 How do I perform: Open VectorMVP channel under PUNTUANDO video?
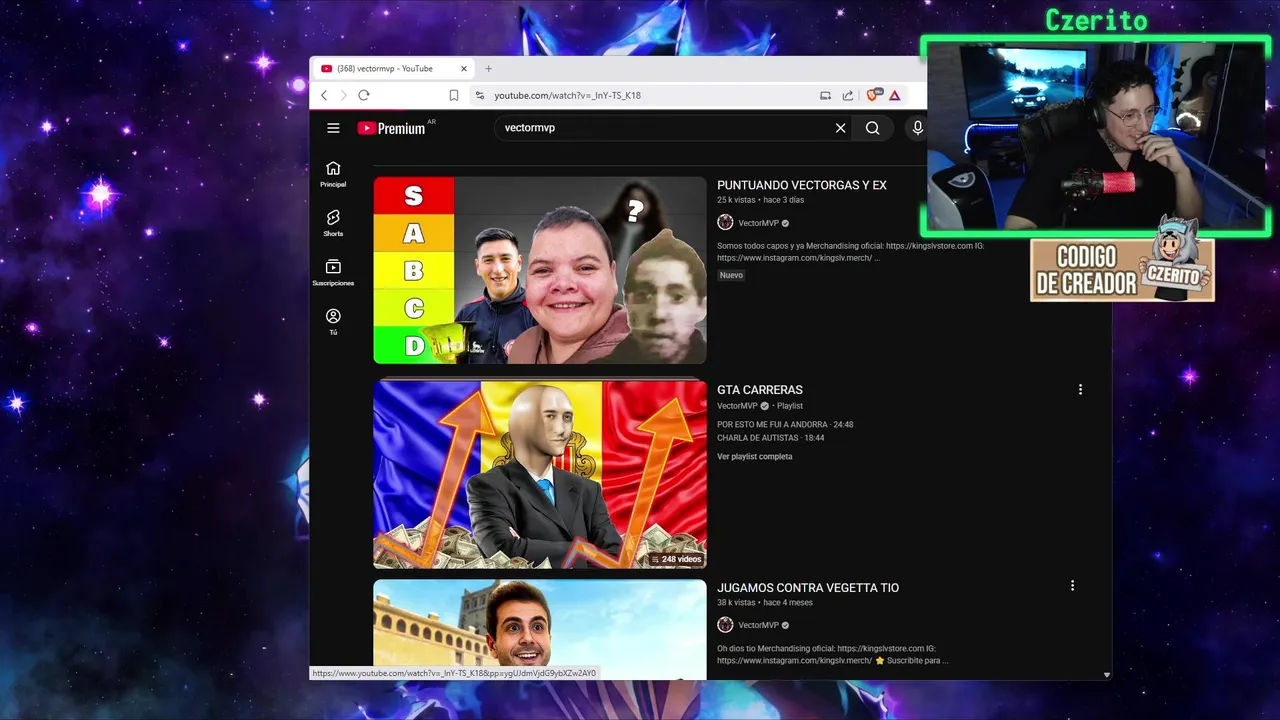(x=758, y=223)
